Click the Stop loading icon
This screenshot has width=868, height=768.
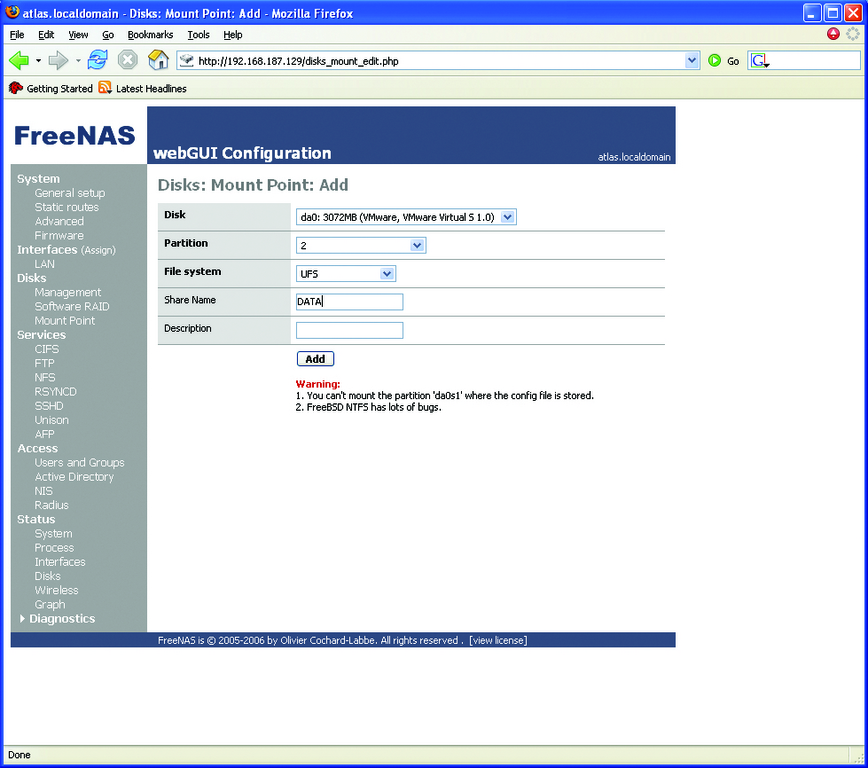tap(127, 60)
